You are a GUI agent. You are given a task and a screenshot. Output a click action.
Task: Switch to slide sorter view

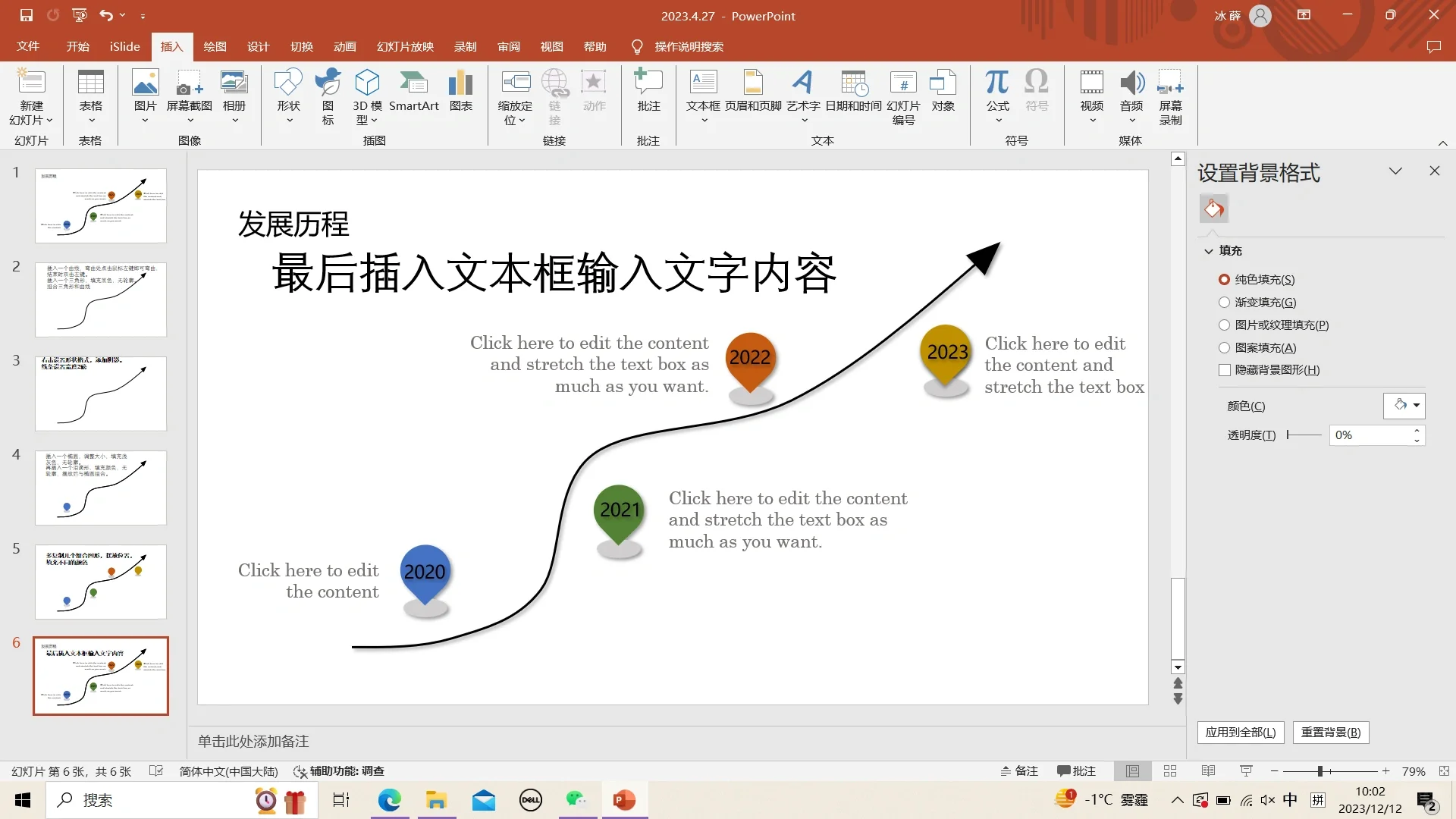1170,771
